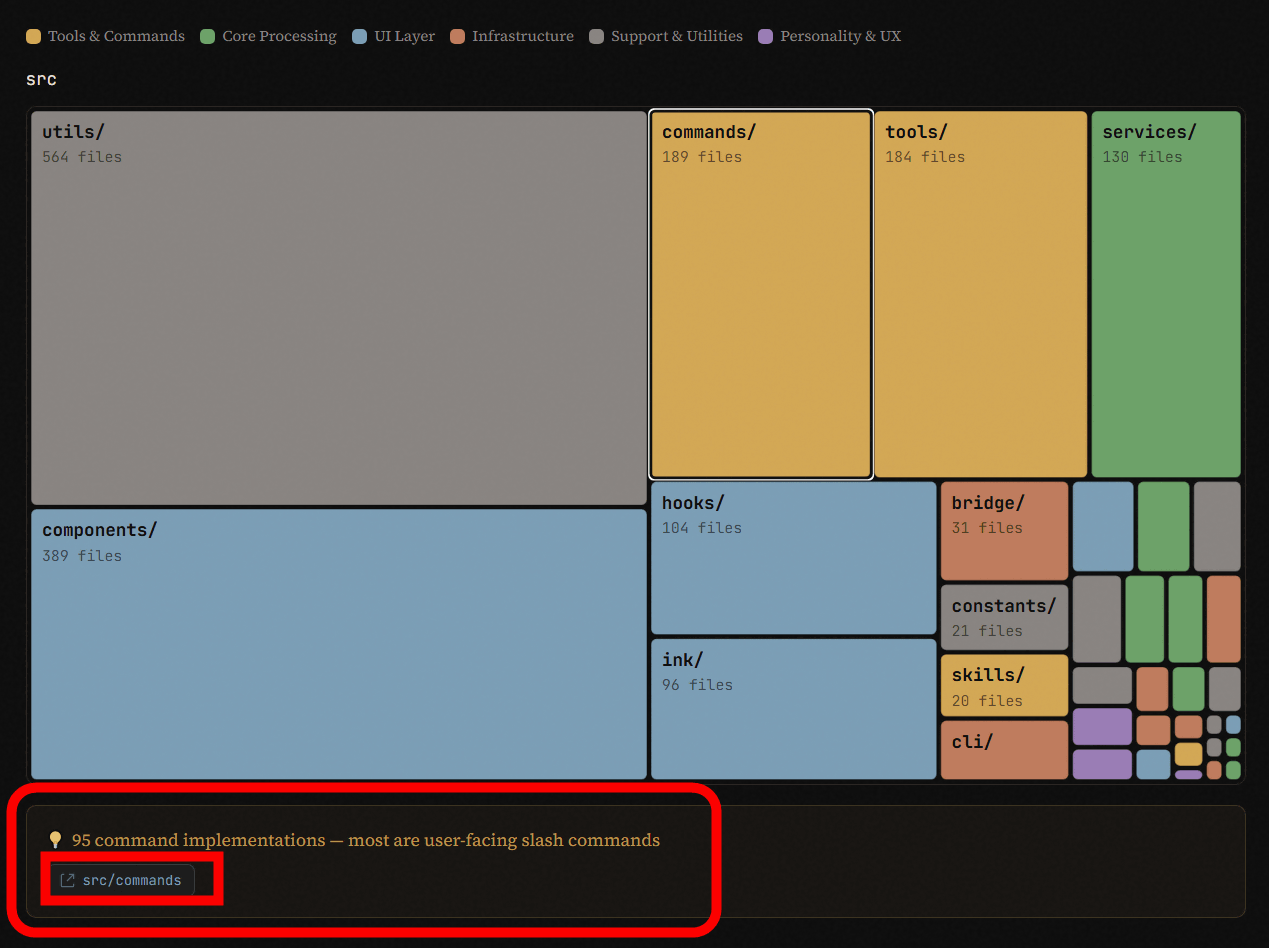Click the services/ tile with 130 files

point(1165,294)
